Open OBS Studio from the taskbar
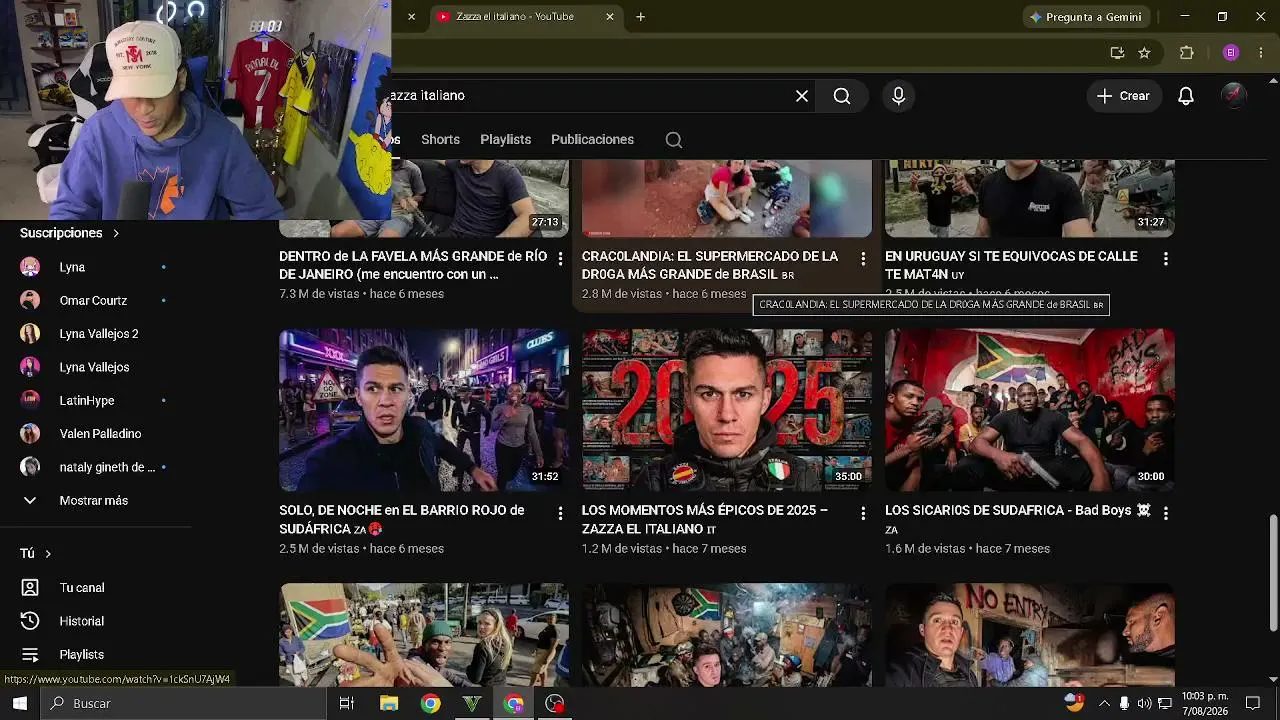This screenshot has height=720, width=1280. point(555,704)
